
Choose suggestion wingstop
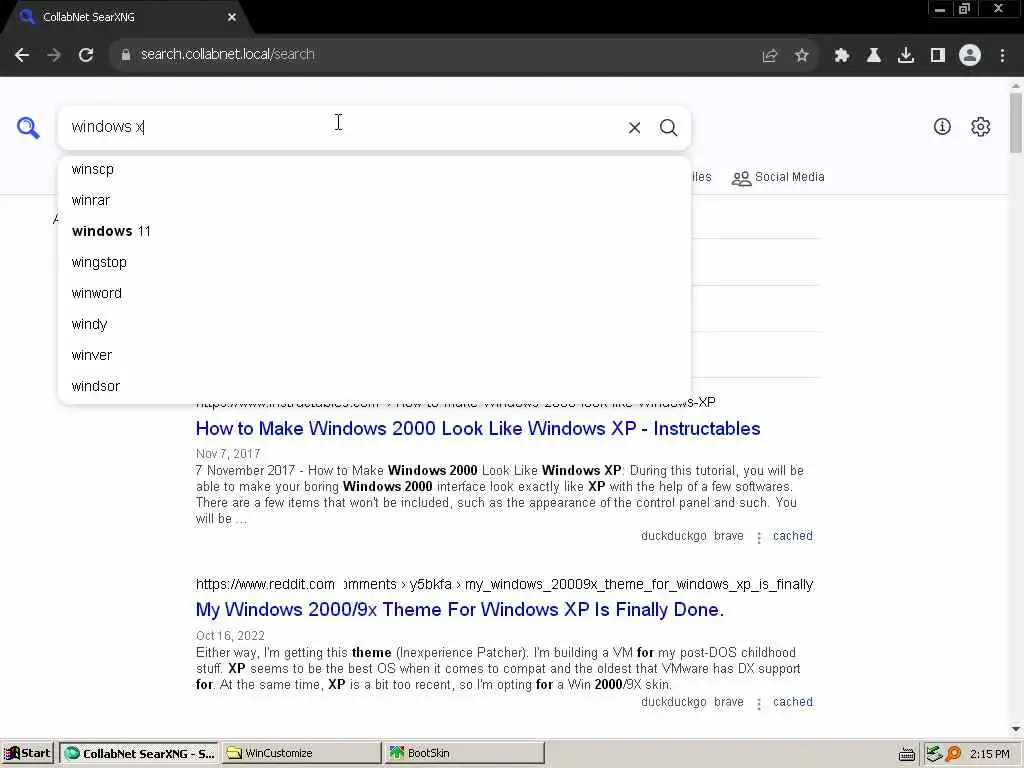tap(374, 263)
